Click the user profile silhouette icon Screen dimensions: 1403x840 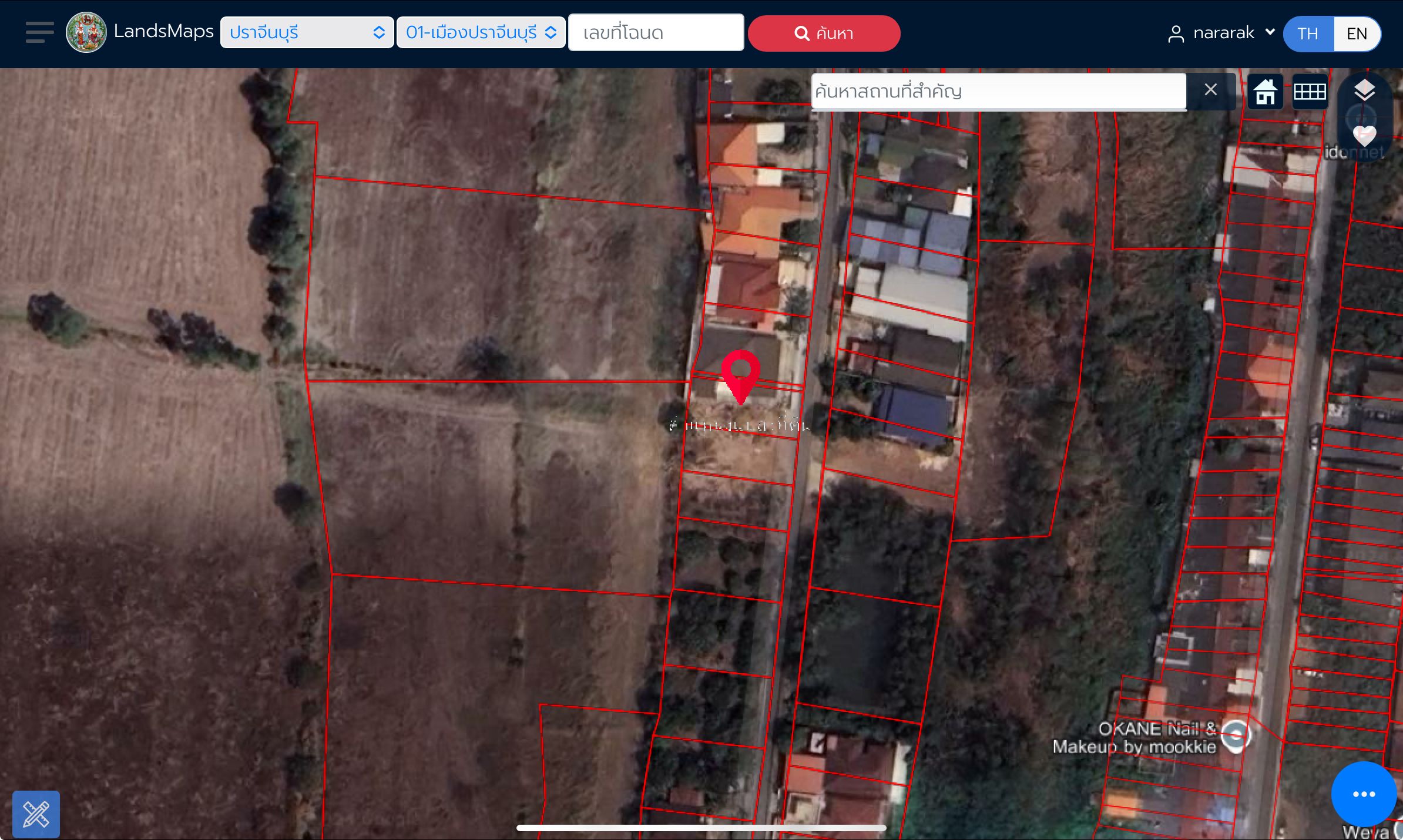tap(1176, 34)
